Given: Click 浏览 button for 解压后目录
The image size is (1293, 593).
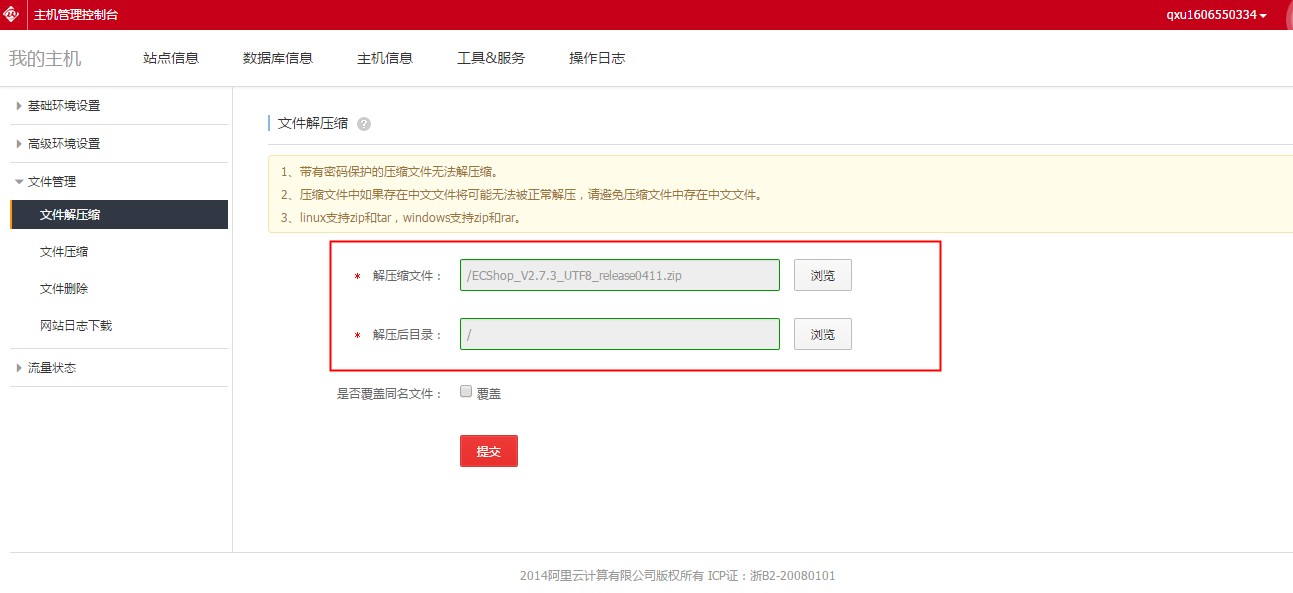Looking at the screenshot, I should (x=823, y=335).
